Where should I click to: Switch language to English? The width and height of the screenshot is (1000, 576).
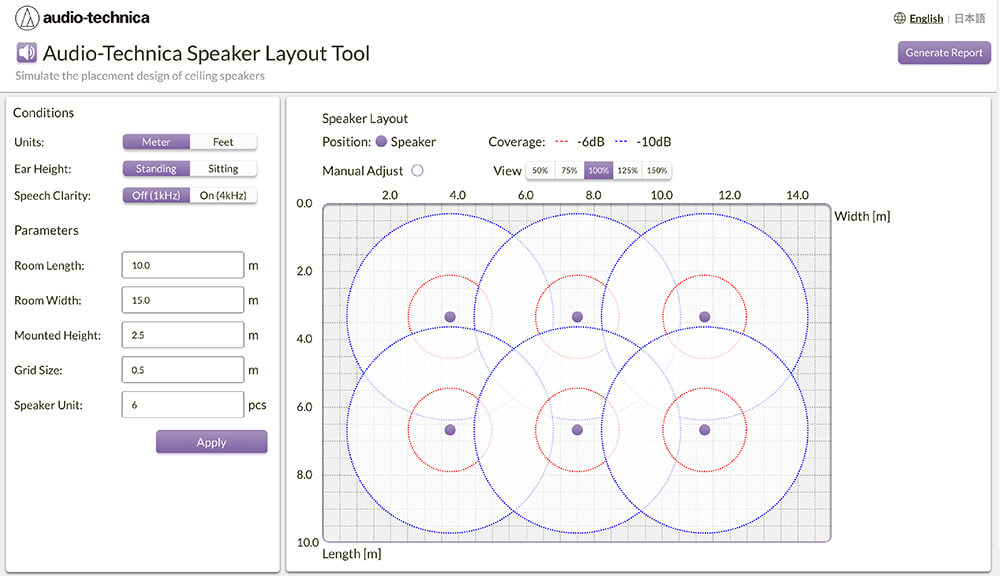[926, 18]
